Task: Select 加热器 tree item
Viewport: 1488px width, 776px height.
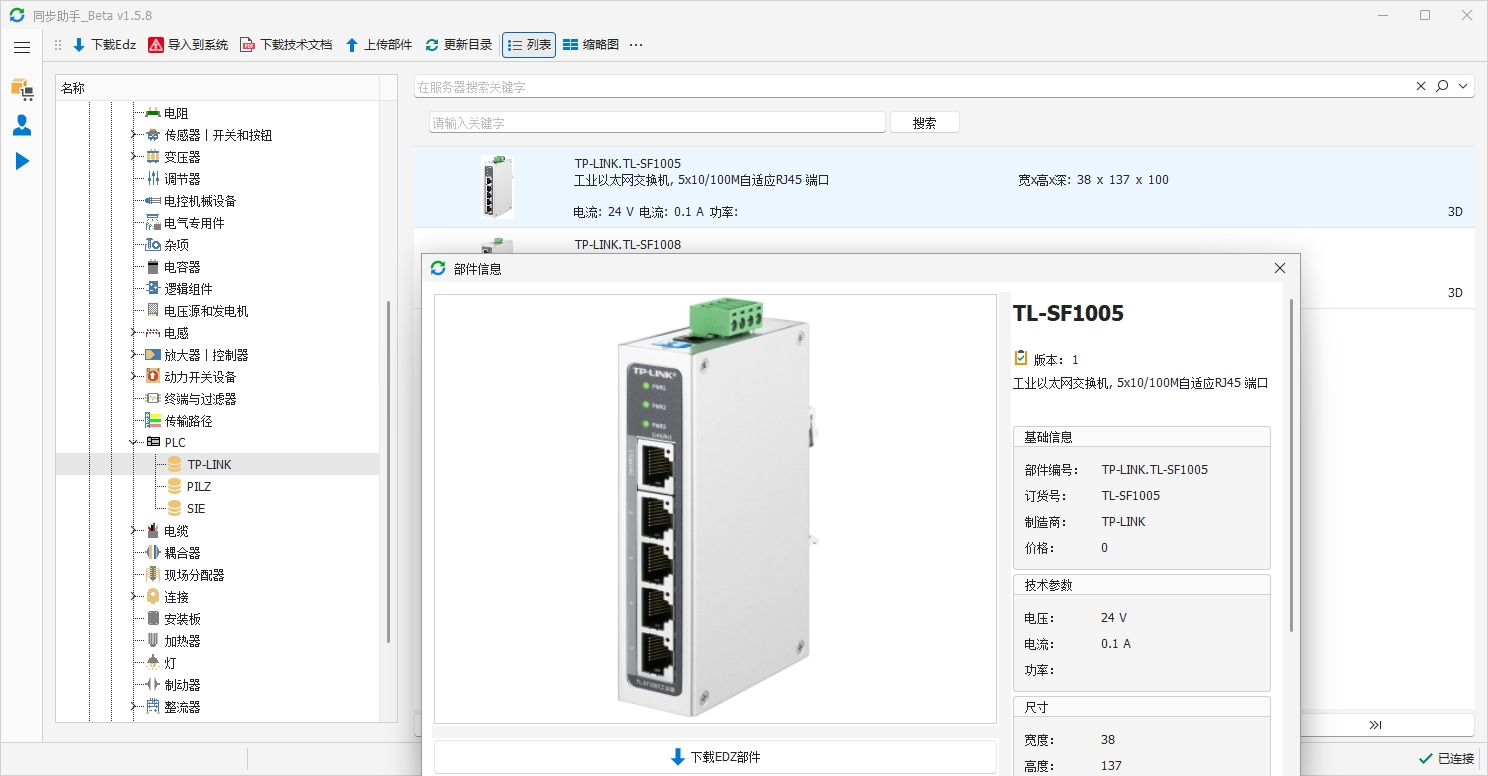Action: [182, 641]
